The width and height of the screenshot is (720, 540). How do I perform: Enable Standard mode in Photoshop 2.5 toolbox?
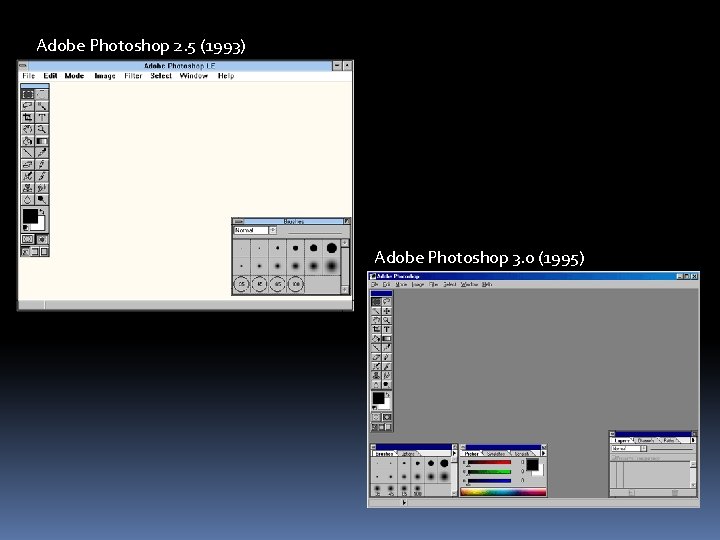coord(28,239)
